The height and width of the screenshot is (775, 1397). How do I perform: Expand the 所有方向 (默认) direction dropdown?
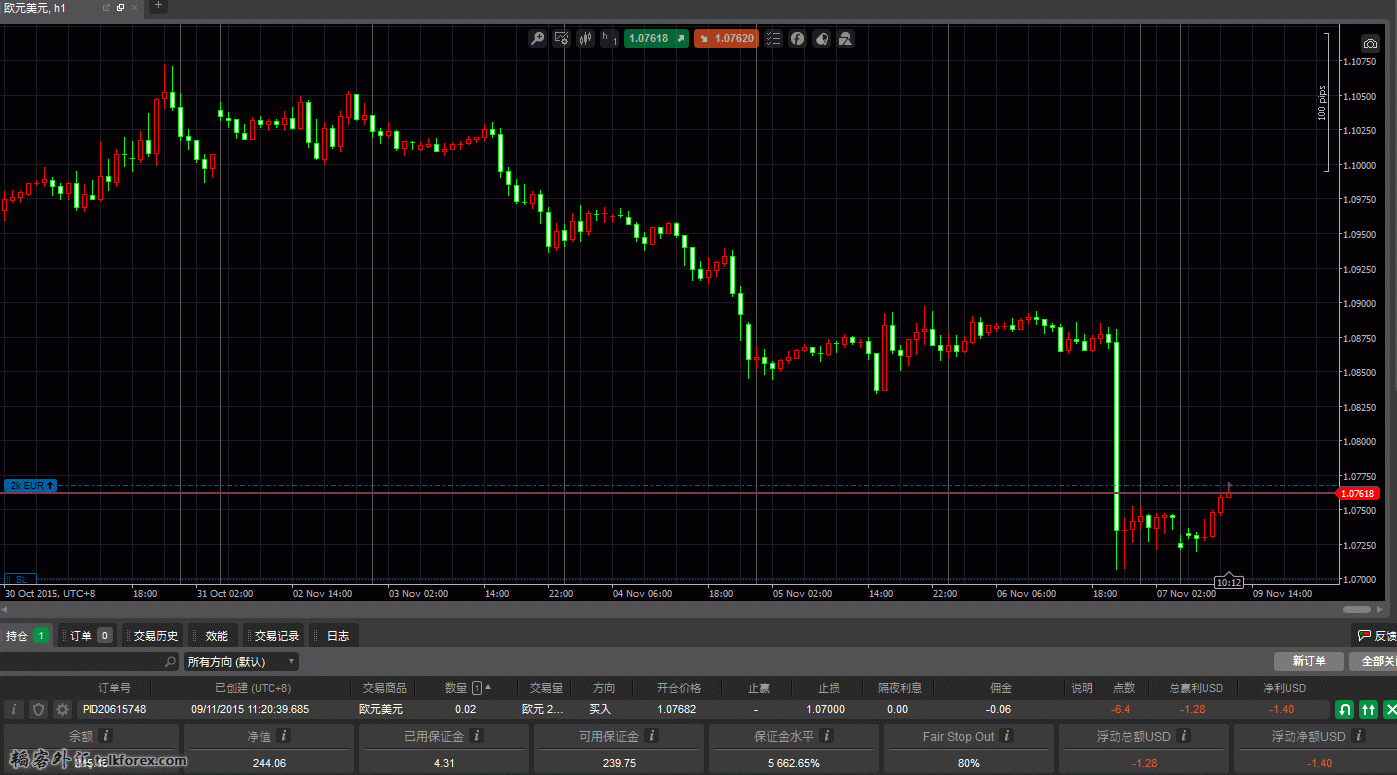(x=241, y=662)
